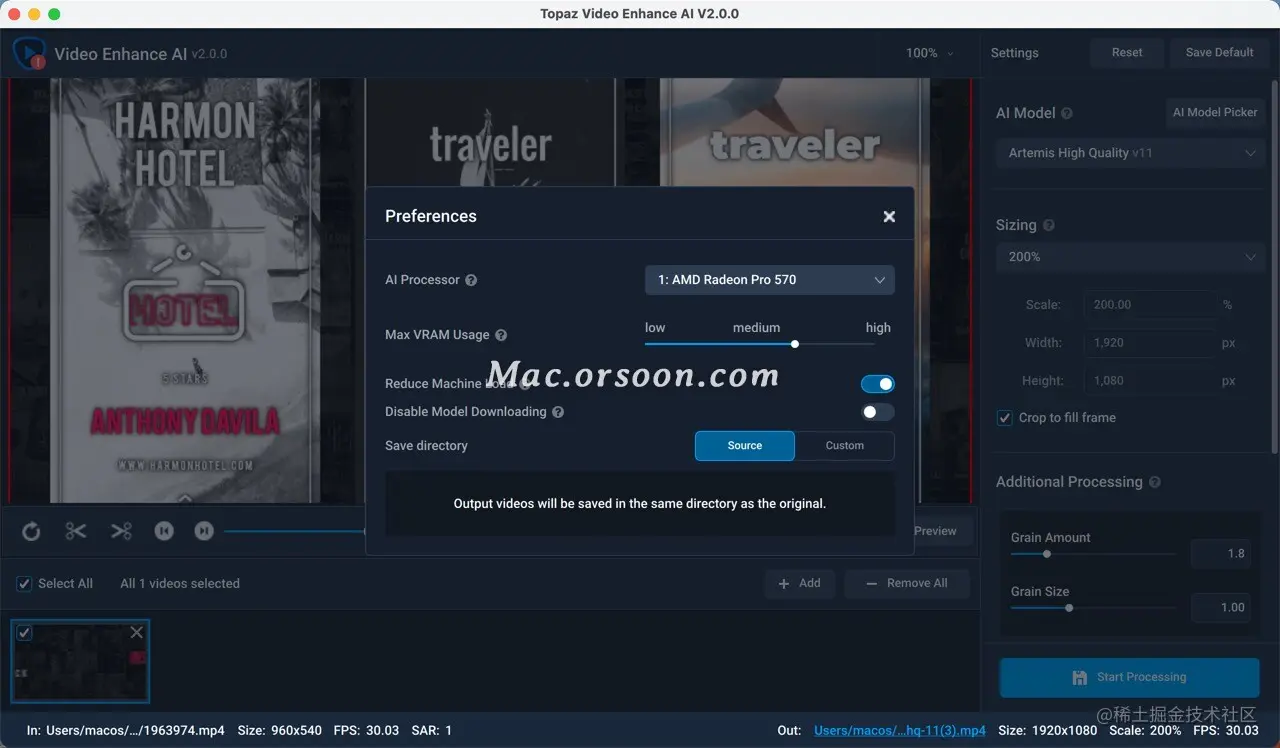Uncheck the video thumbnail checkbox
The image size is (1280, 748).
click(24, 632)
